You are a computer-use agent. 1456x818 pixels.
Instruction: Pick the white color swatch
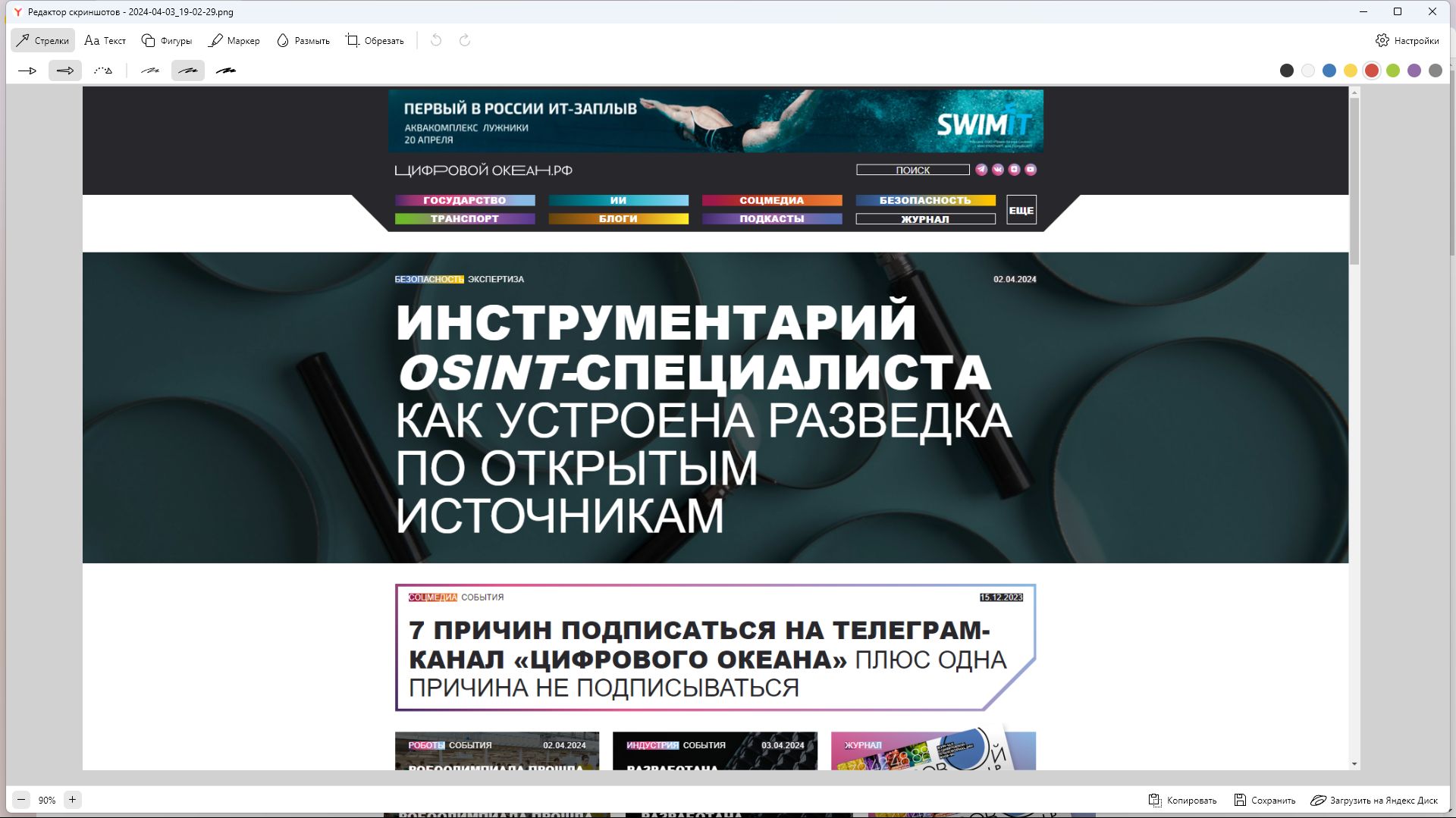coord(1308,71)
